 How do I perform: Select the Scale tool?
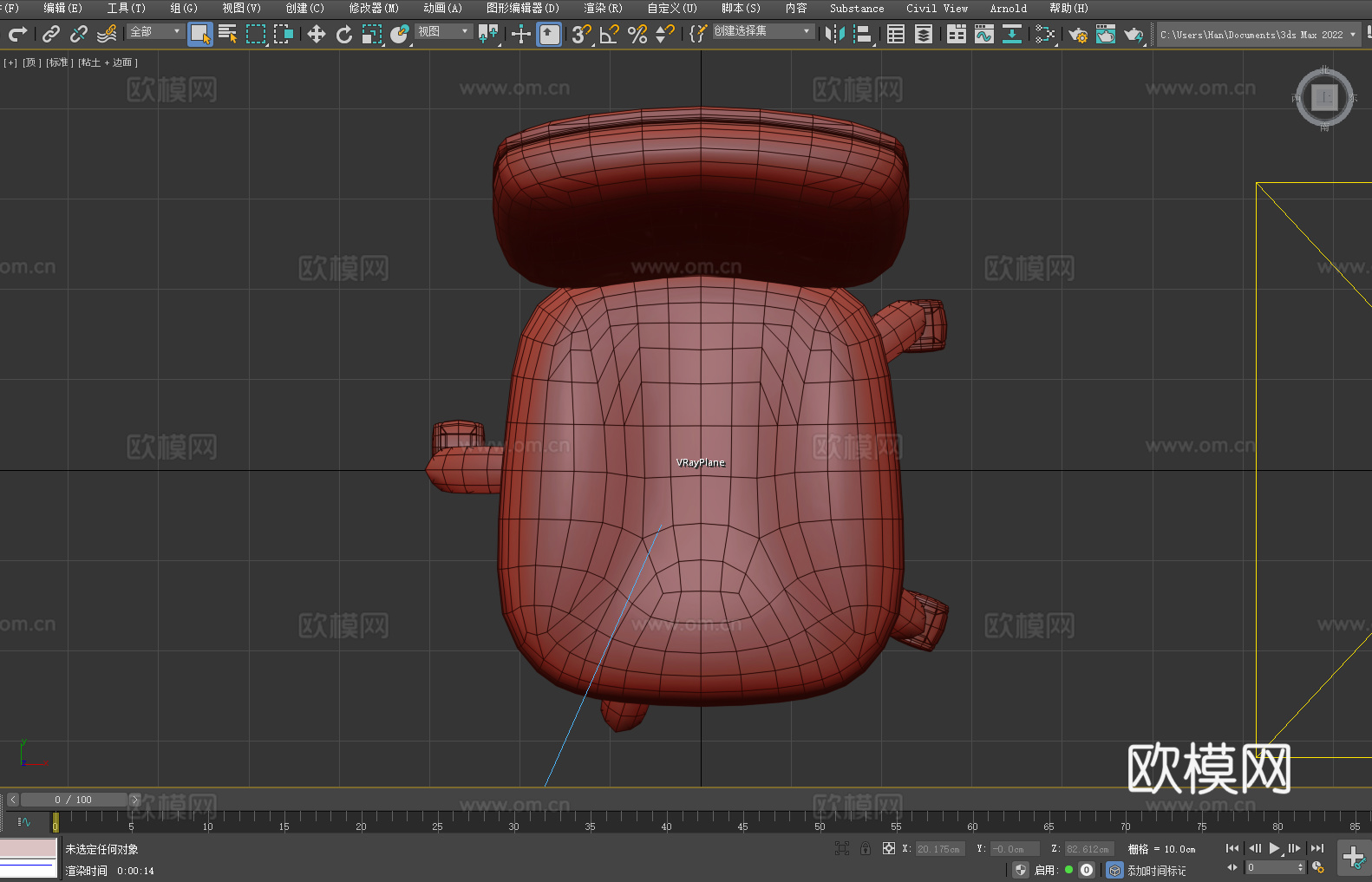coord(372,34)
